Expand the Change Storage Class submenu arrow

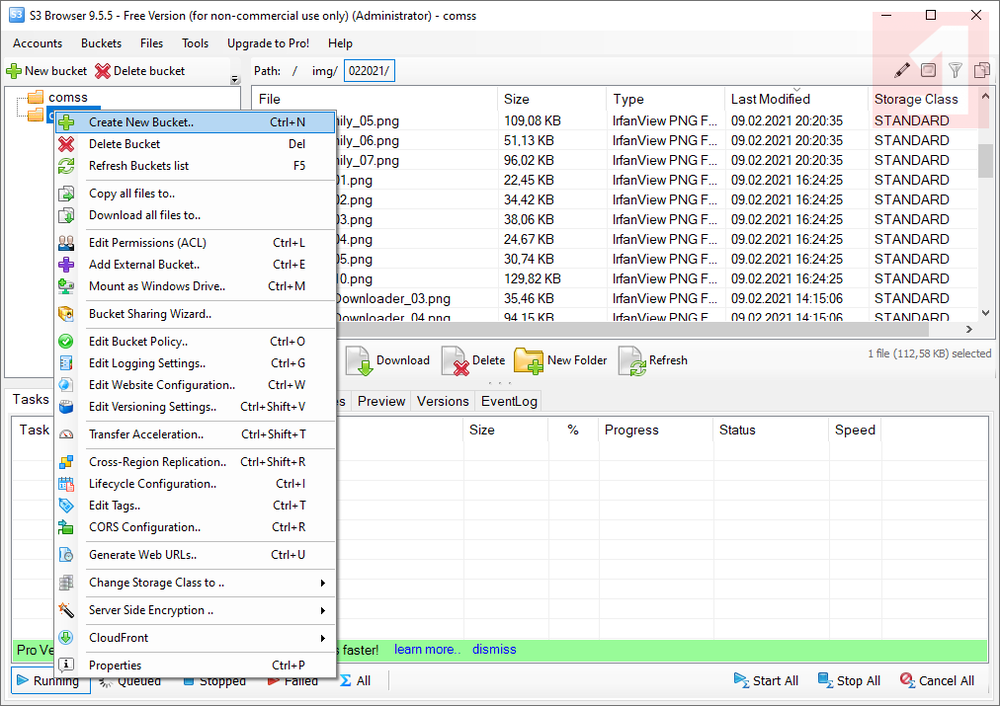click(x=323, y=583)
